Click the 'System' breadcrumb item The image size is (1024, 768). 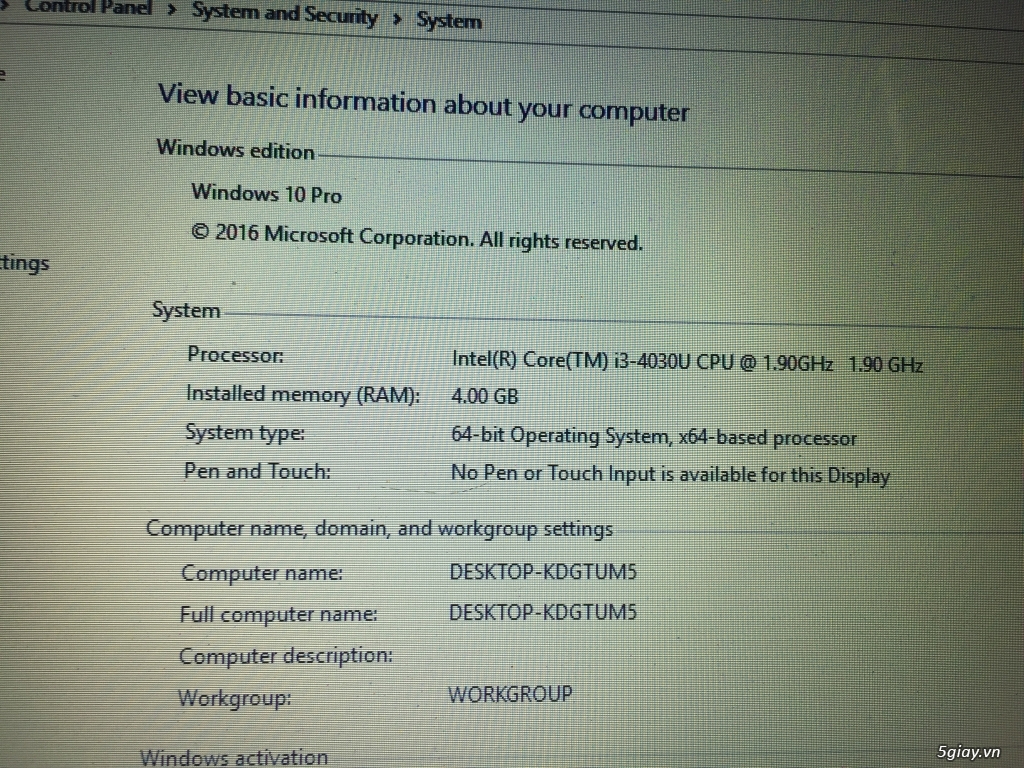click(449, 21)
